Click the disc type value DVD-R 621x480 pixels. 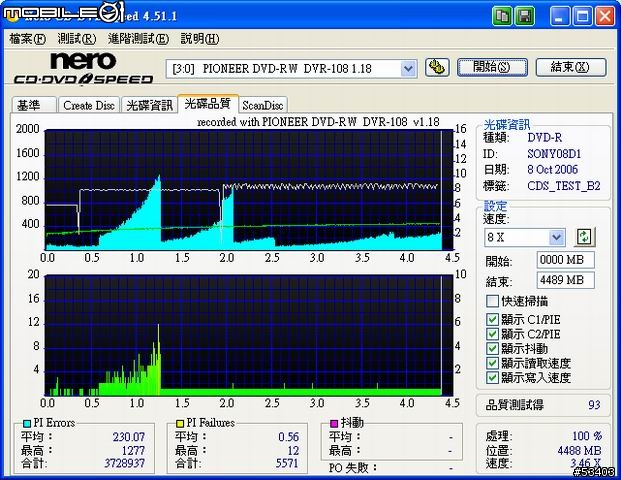click(545, 137)
